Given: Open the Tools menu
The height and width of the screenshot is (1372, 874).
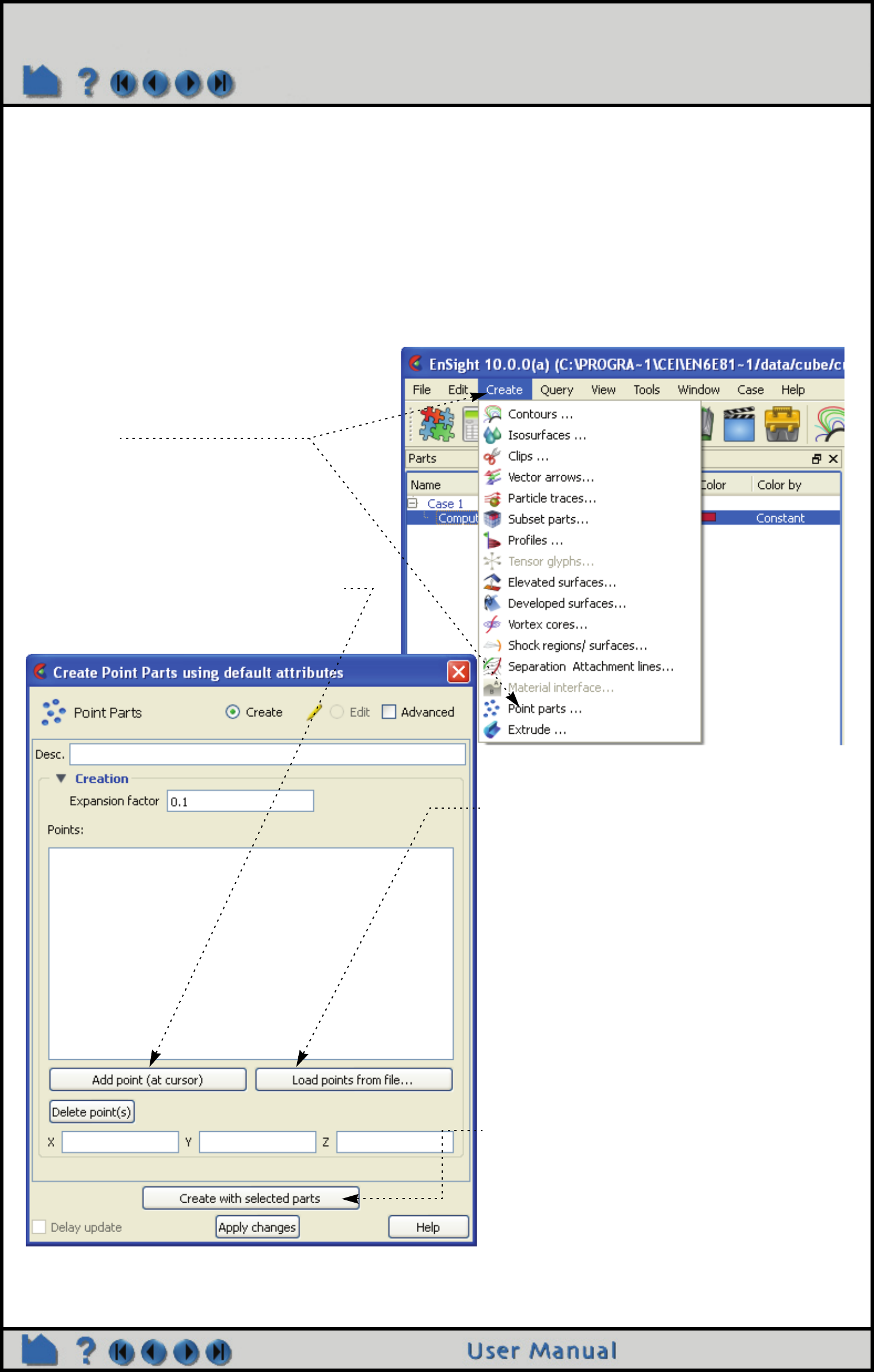Looking at the screenshot, I should point(647,390).
